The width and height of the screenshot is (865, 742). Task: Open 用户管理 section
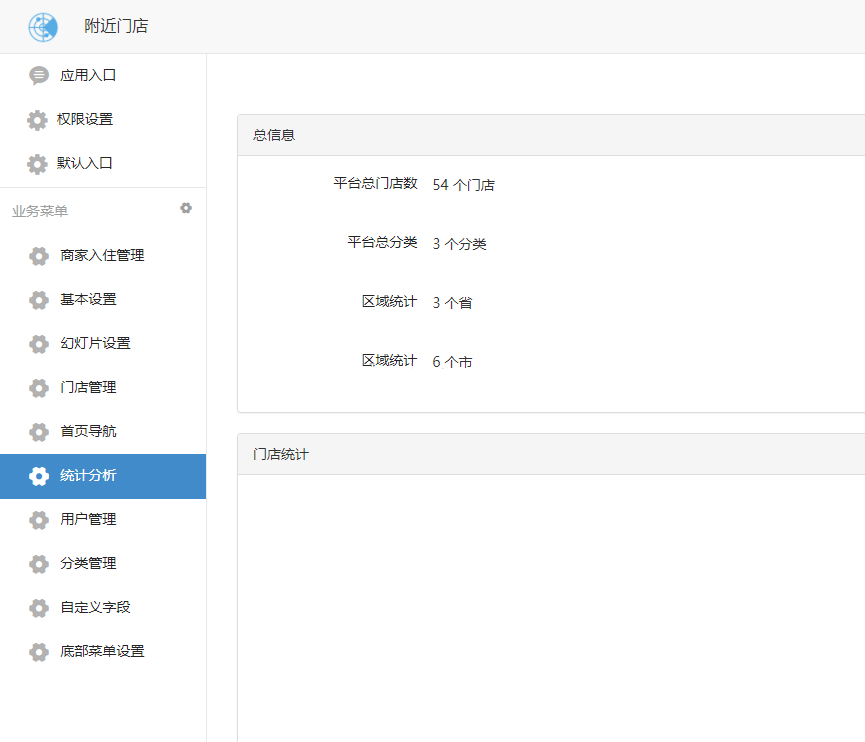pos(88,520)
